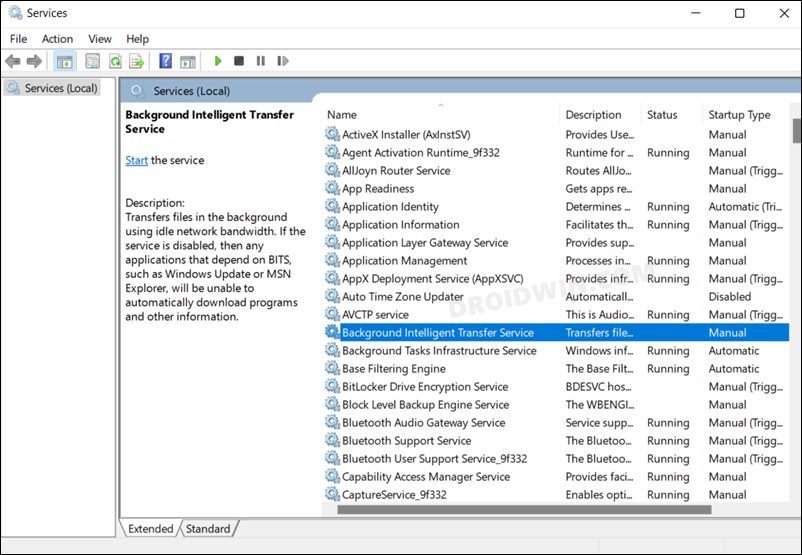Open the File menu
This screenshot has height=555, width=802.
click(x=18, y=39)
